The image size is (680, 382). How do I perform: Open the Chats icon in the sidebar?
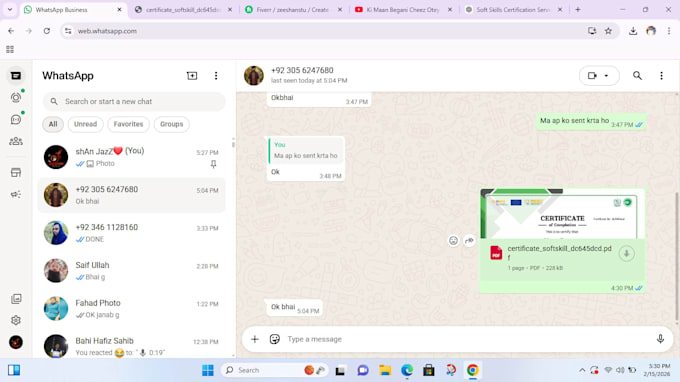(16, 76)
